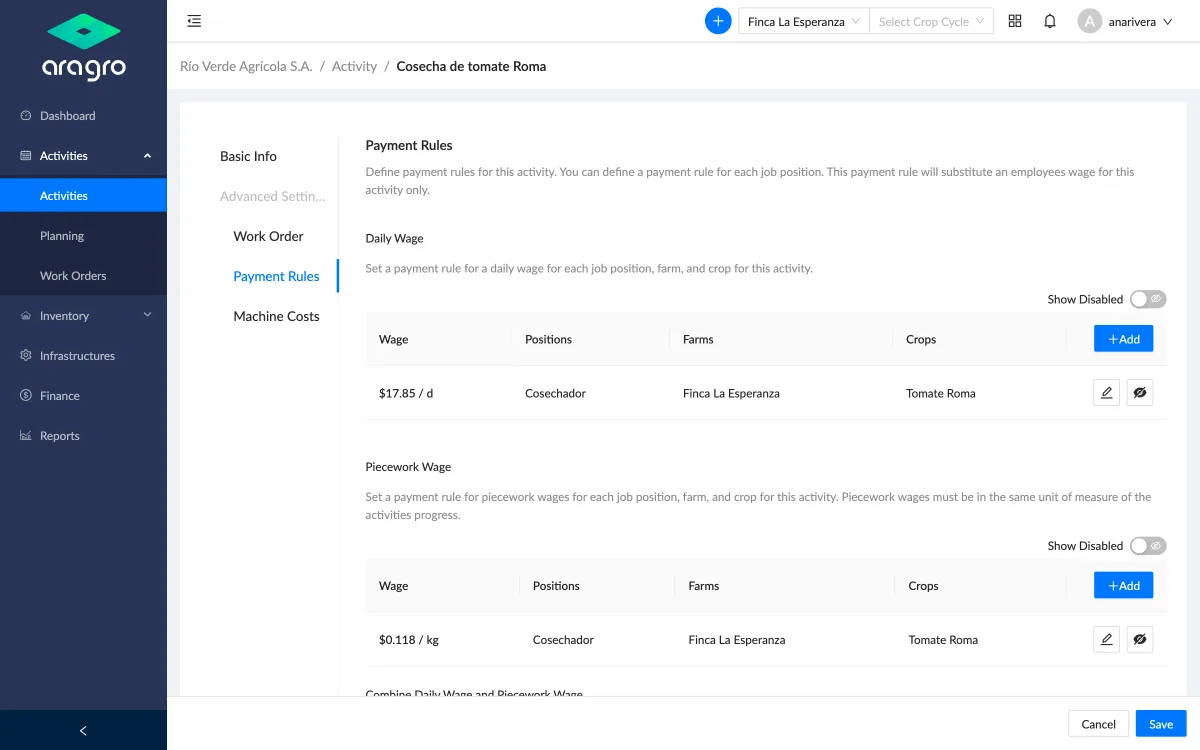
Task: Open the Select Crop Cycle dropdown
Action: 932,21
